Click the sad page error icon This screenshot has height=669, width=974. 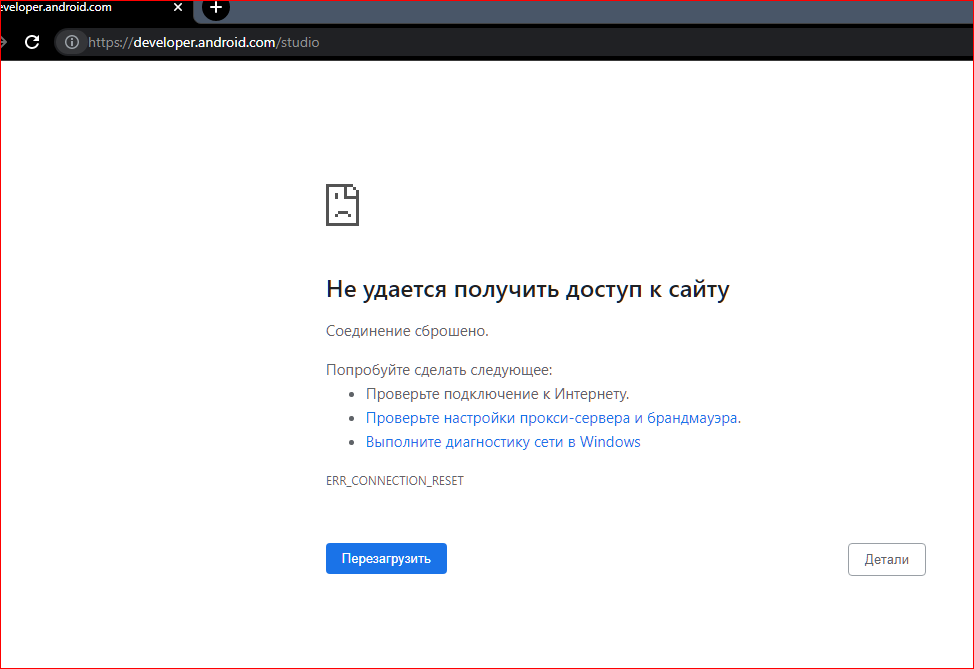(342, 205)
